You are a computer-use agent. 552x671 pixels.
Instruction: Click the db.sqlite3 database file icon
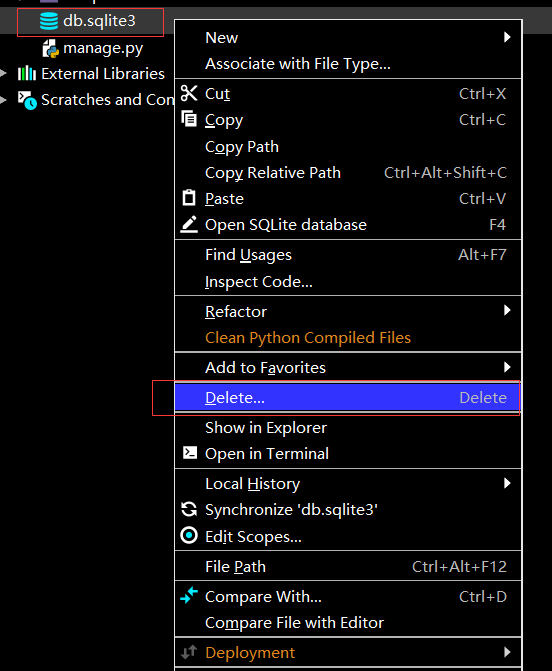49,21
